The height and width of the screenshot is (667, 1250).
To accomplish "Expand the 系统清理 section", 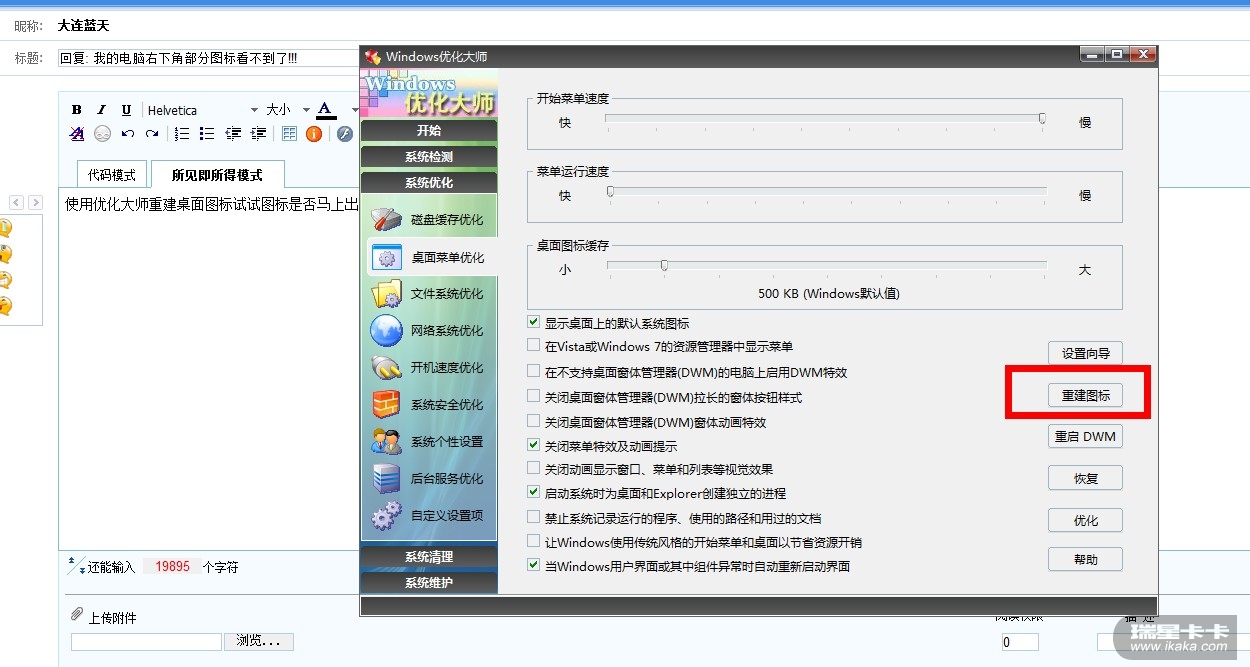I will point(429,557).
